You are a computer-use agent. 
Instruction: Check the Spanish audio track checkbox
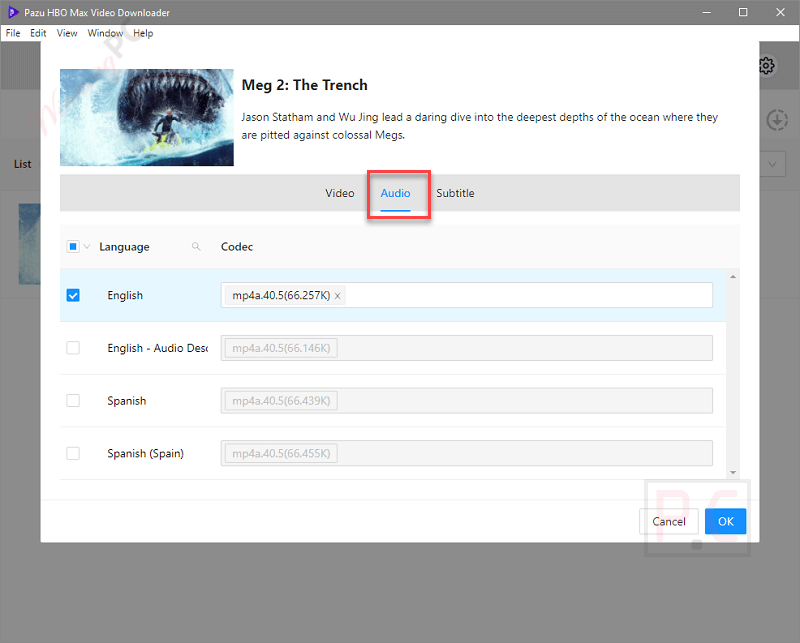click(73, 401)
